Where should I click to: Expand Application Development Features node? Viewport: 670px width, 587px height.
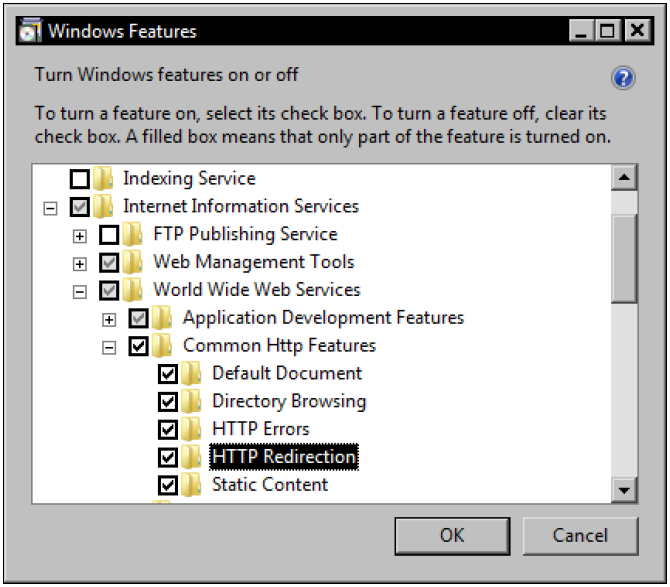(109, 320)
